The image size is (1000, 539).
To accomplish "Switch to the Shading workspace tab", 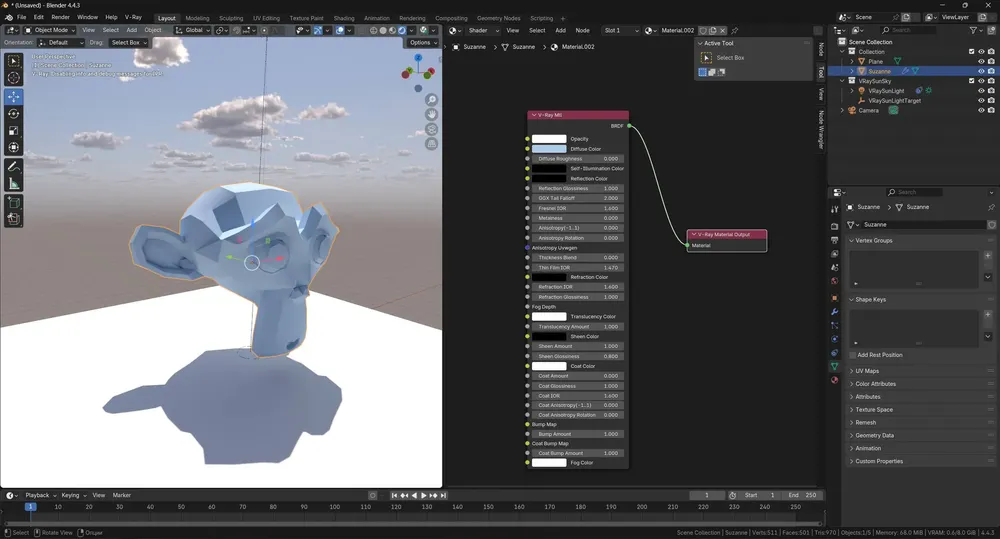I will tap(344, 18).
